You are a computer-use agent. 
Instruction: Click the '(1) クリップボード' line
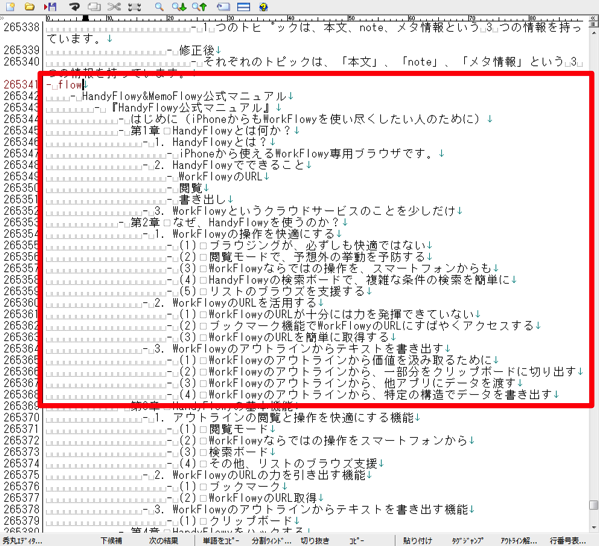pos(235,521)
